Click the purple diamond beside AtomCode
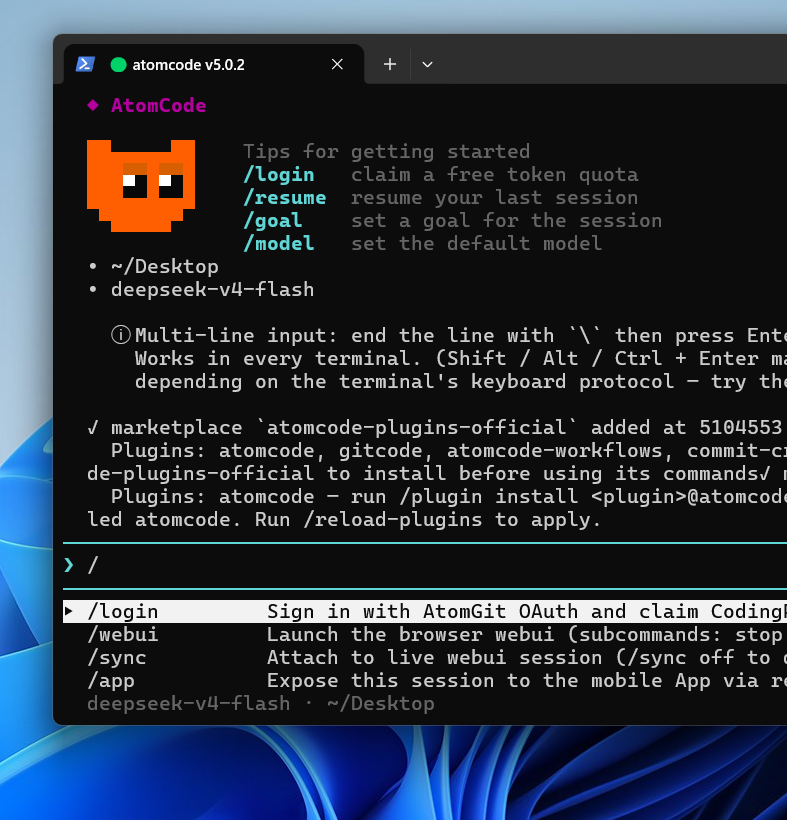787x820 pixels. click(93, 105)
